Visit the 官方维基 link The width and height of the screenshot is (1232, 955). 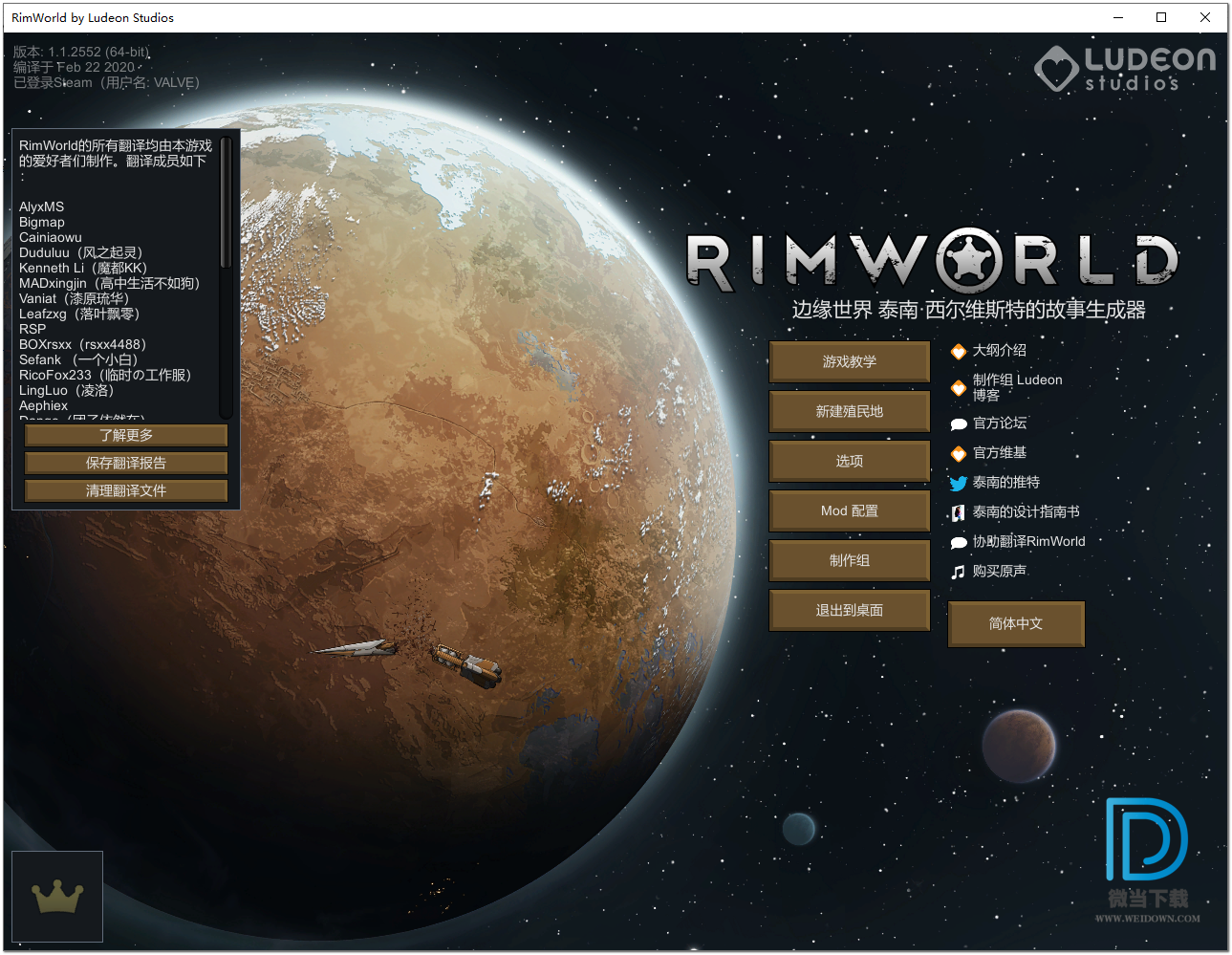999,452
